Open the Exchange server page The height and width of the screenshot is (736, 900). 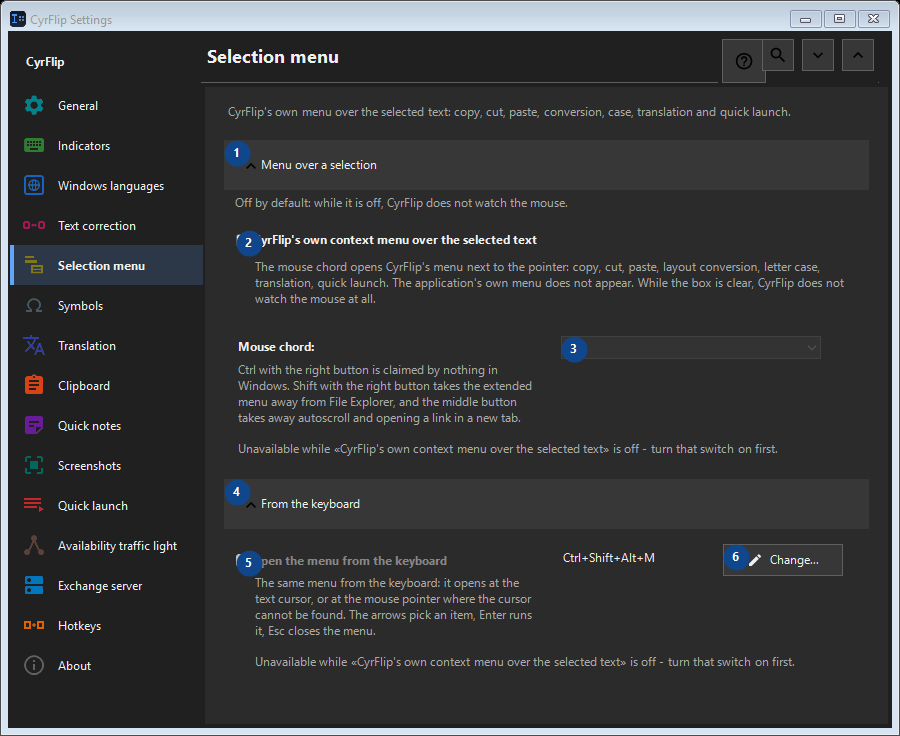click(107, 586)
